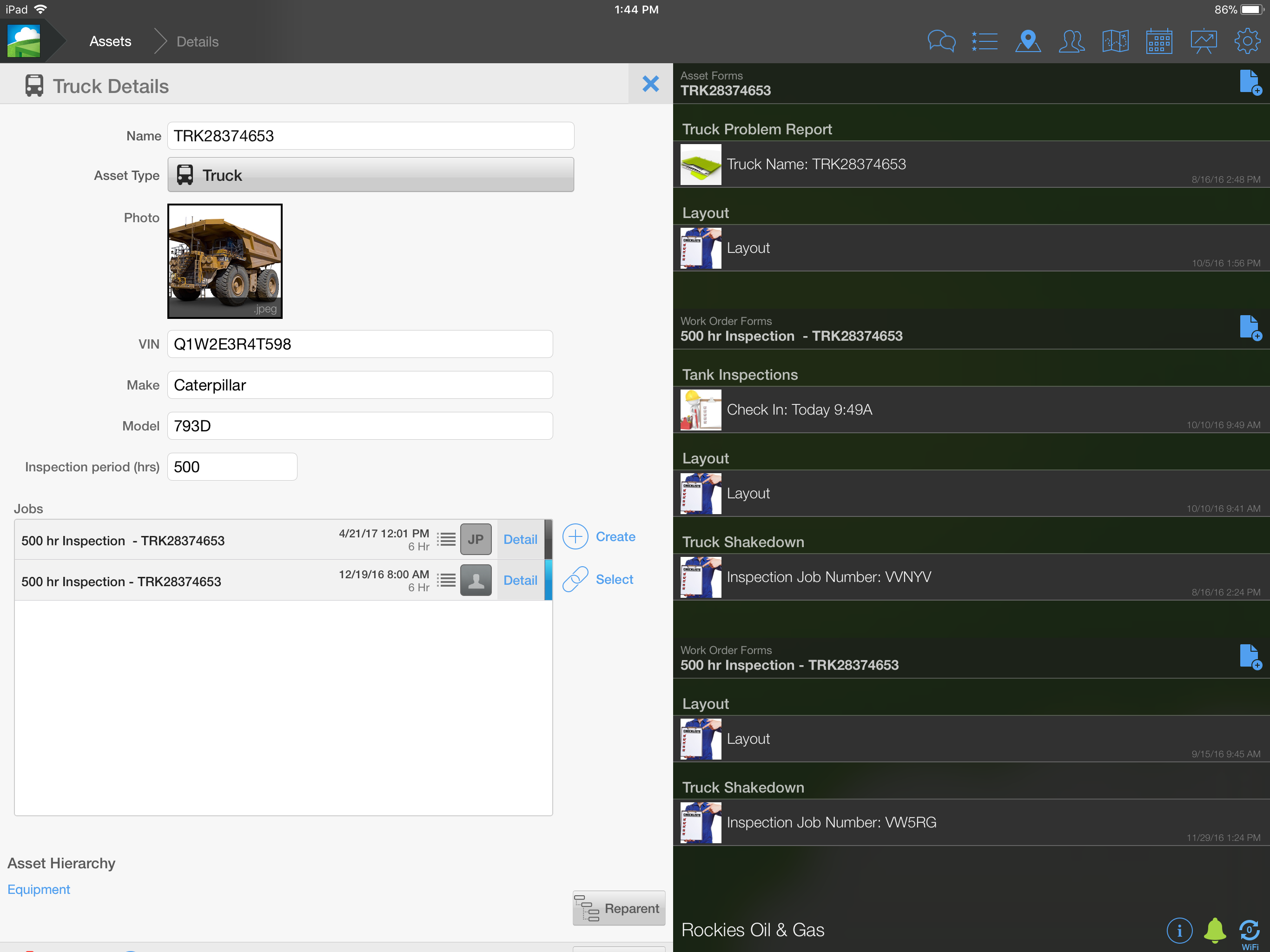Open the chat messages icon
Viewport: 1270px width, 952px height.
pos(941,41)
